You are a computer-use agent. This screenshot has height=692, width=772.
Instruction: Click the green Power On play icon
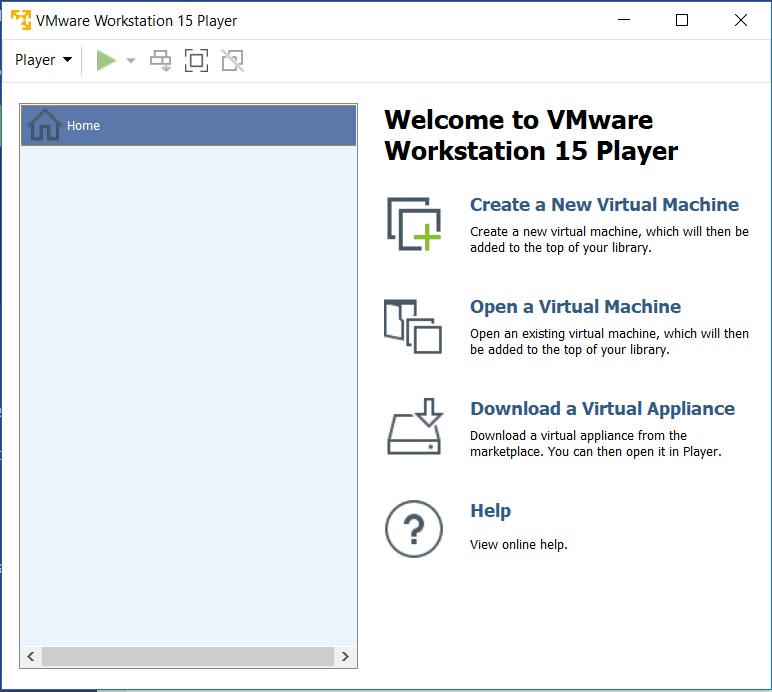[x=106, y=61]
